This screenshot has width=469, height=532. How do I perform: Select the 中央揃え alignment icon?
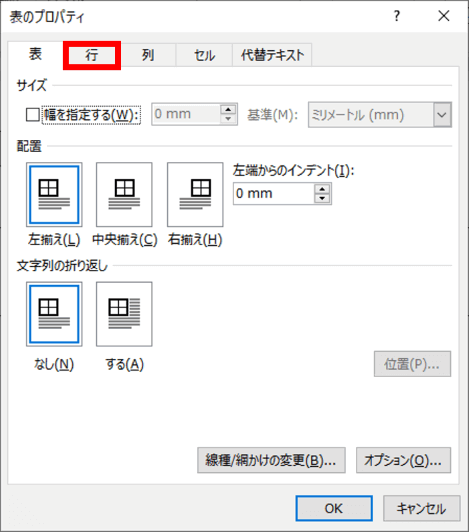124,194
